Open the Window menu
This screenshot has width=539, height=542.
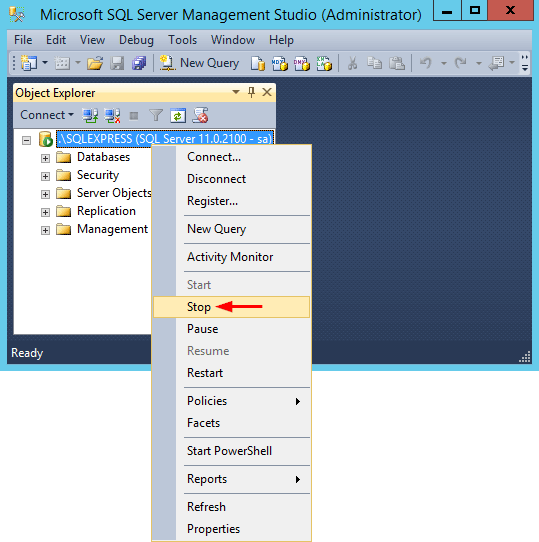(x=233, y=40)
